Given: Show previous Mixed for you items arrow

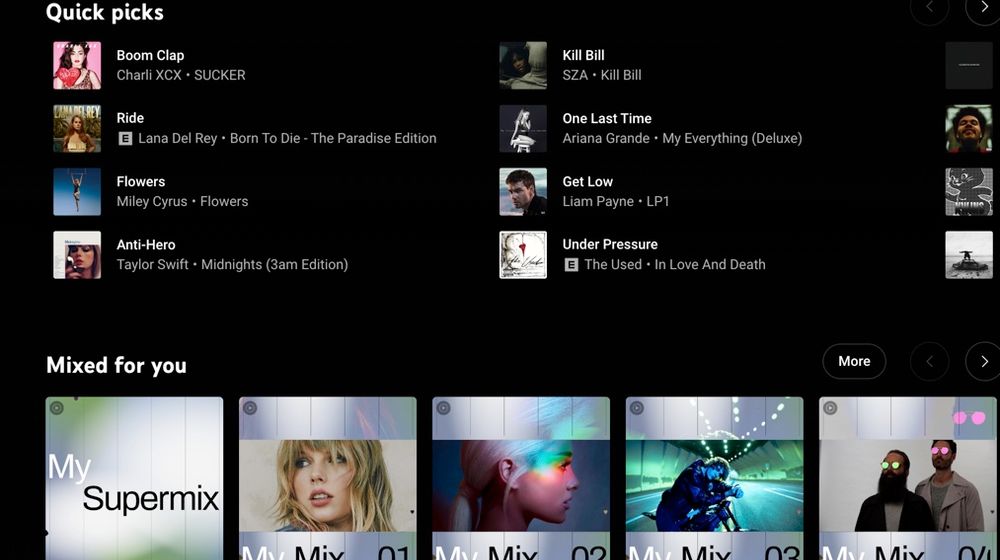Looking at the screenshot, I should point(929,362).
